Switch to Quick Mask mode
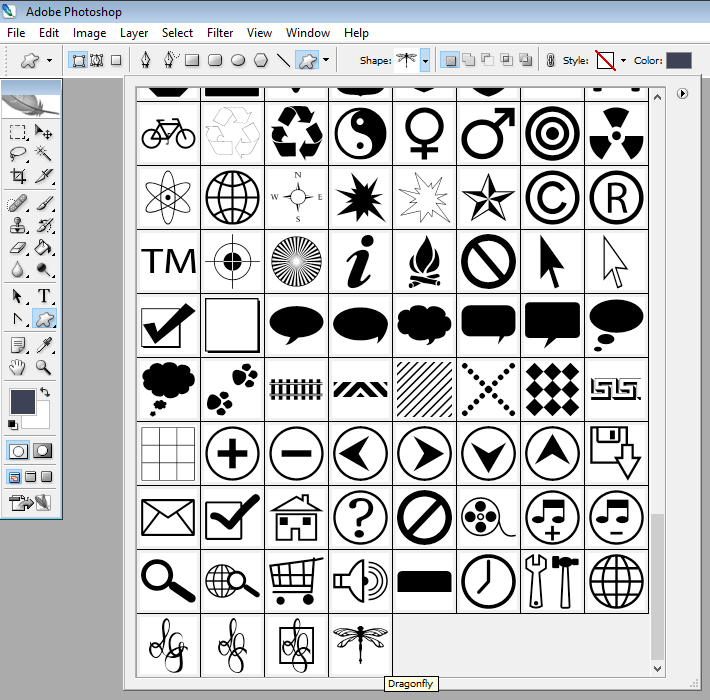The image size is (710, 700). tap(43, 451)
